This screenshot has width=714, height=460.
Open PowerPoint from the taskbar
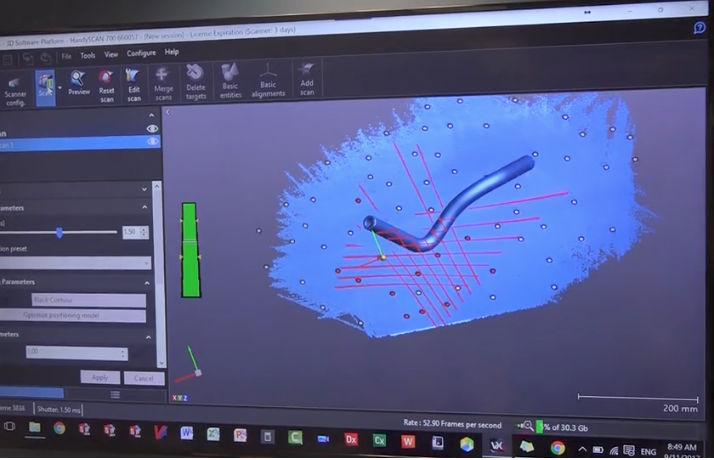coord(240,435)
